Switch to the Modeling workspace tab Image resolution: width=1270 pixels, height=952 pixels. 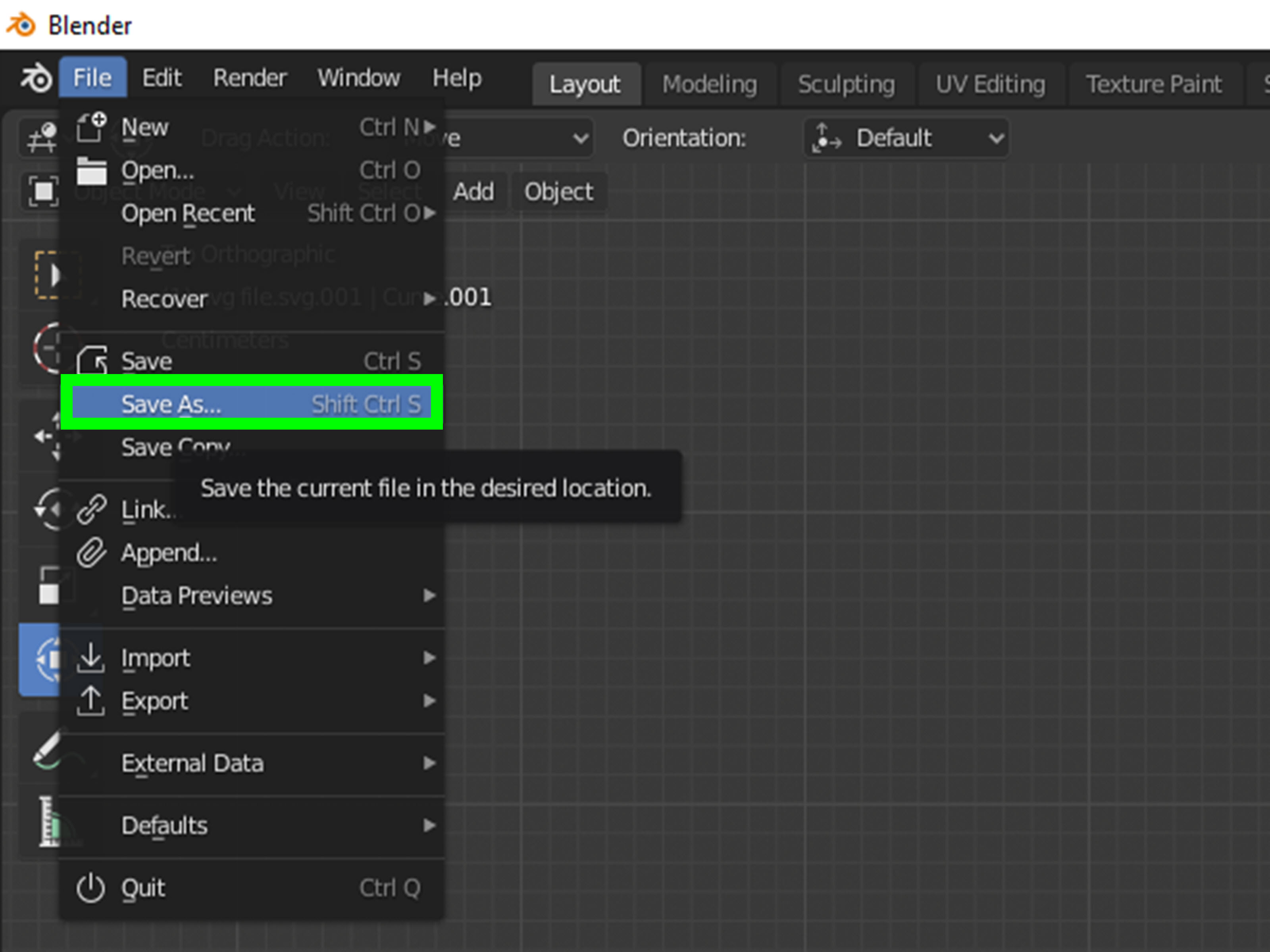(x=710, y=84)
